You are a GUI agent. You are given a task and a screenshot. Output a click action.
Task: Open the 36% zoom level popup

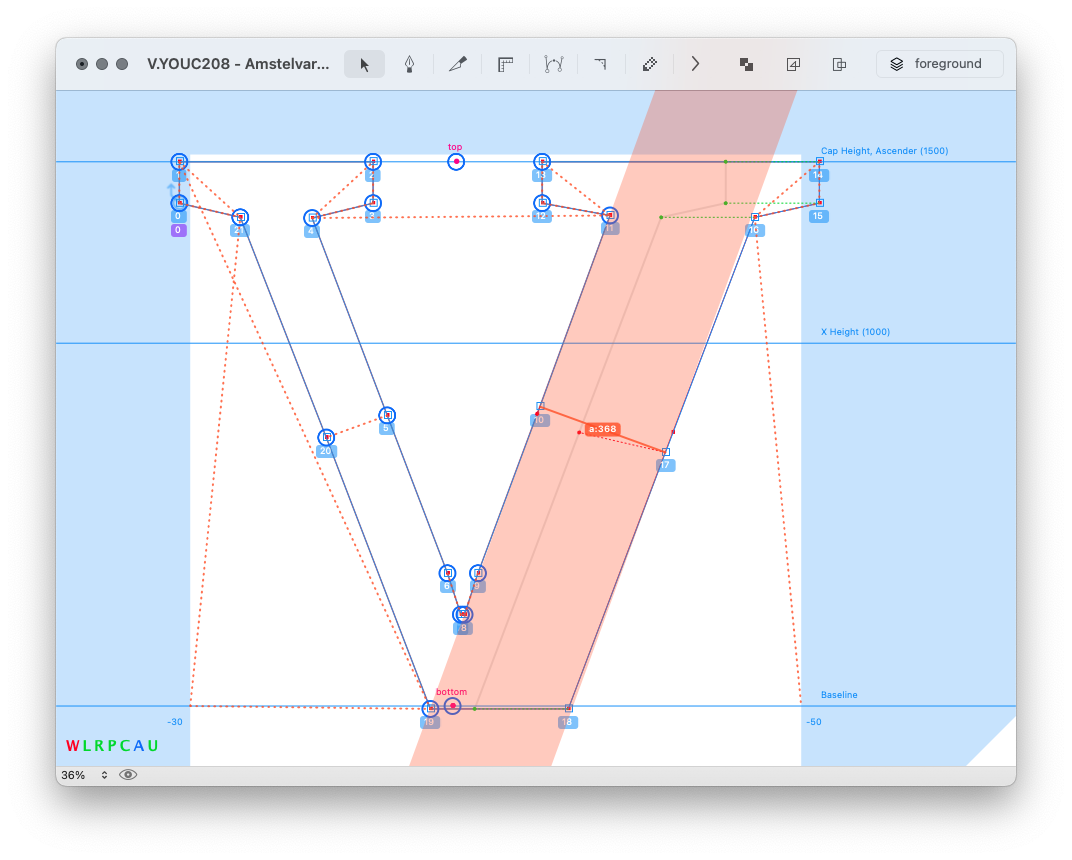(84, 775)
